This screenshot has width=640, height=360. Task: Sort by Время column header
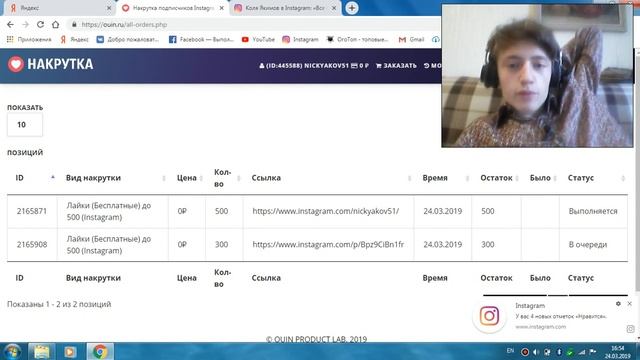pos(443,178)
